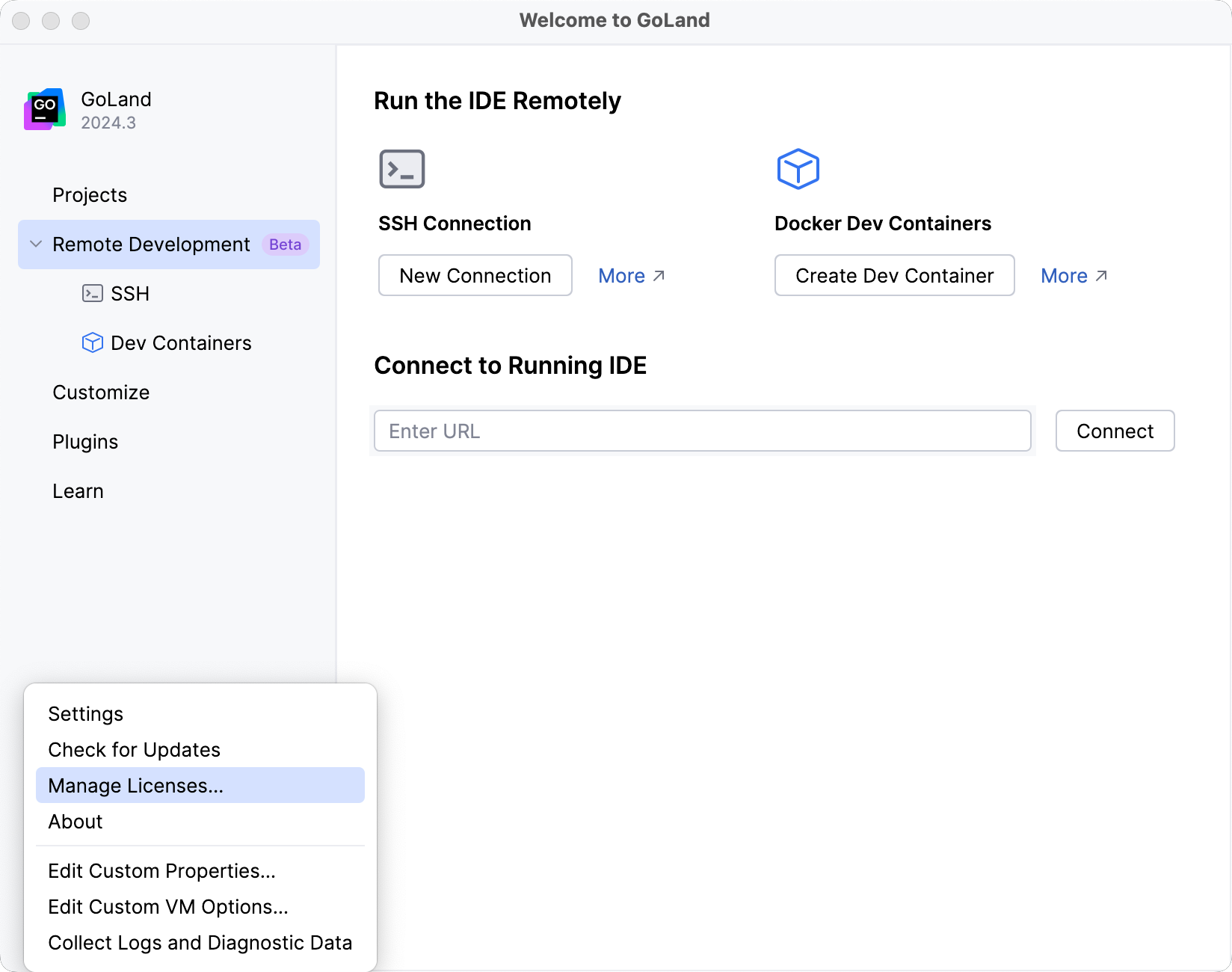Click the SSH Connection terminal icon

click(401, 168)
